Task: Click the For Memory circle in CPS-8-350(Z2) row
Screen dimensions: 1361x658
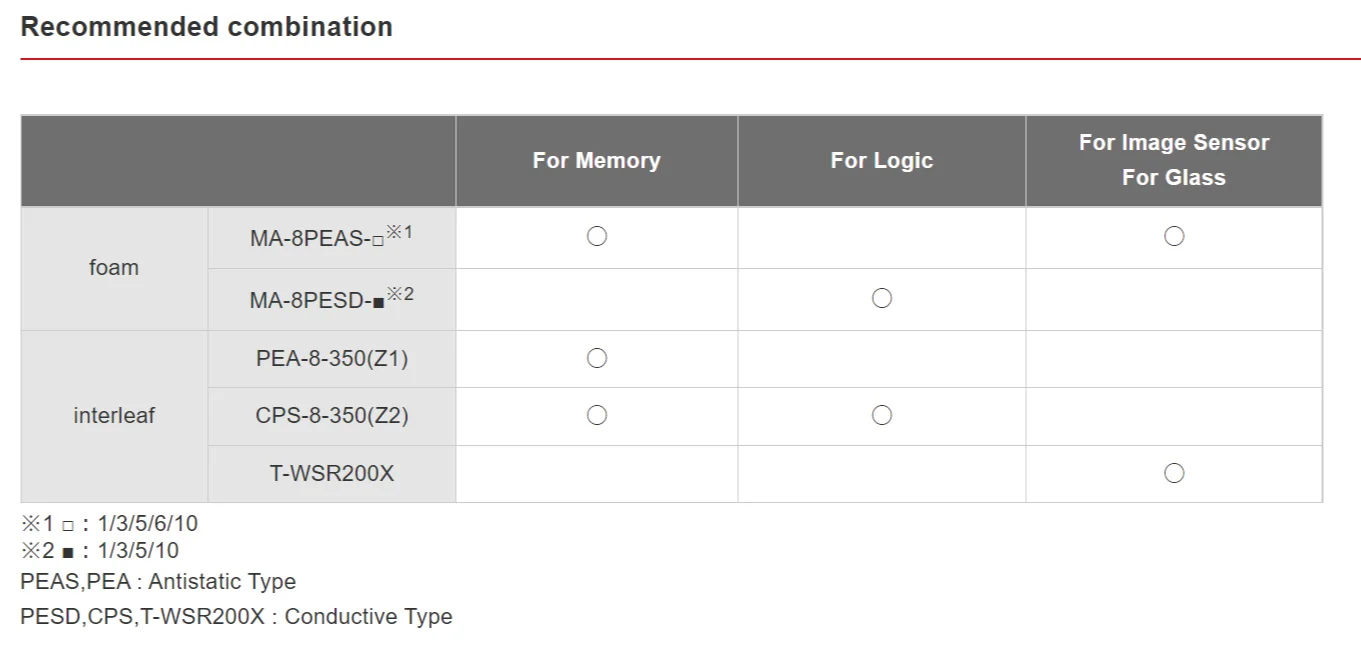Action: click(x=597, y=415)
